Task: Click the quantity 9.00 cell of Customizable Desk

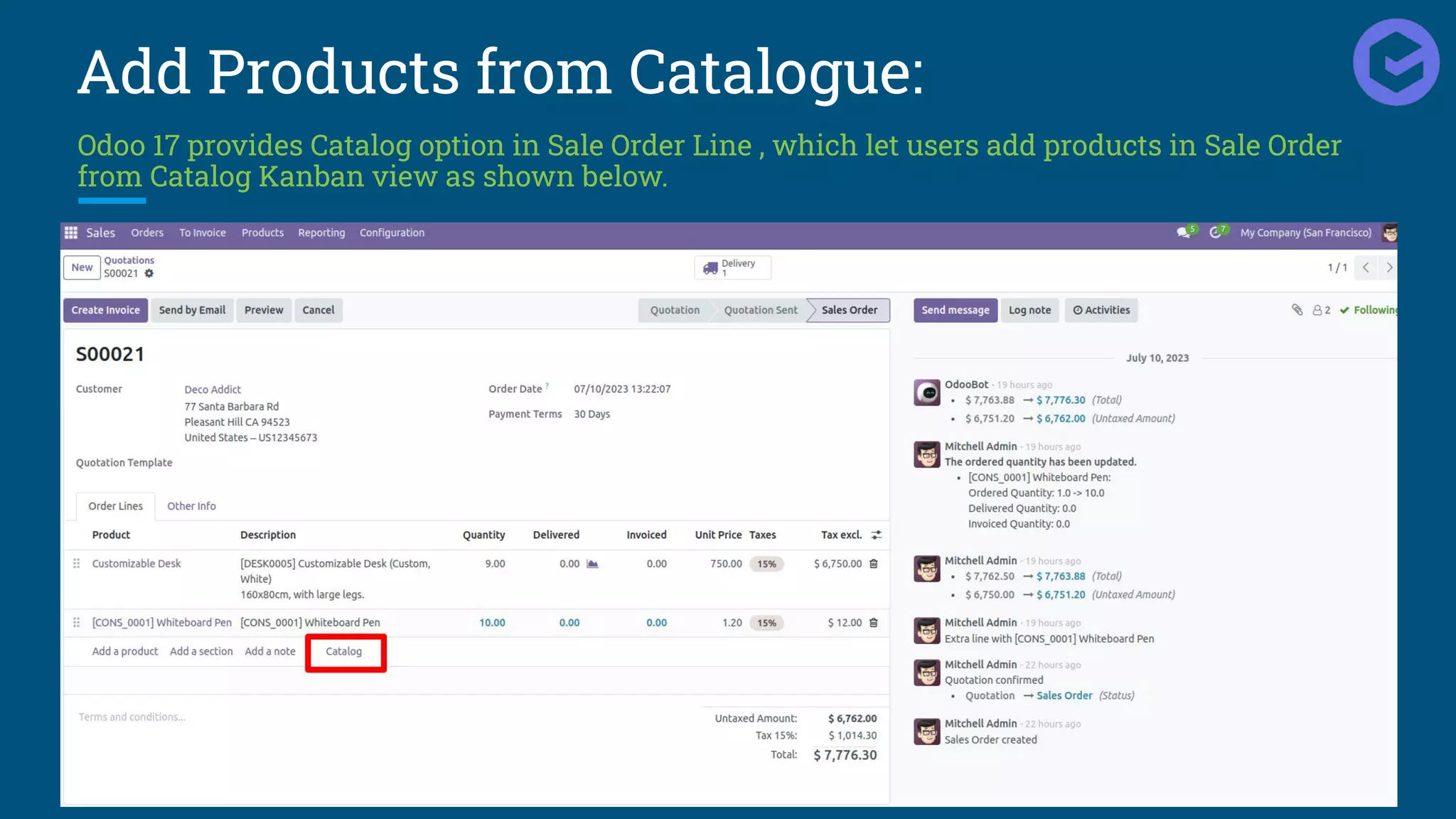Action: (495, 564)
